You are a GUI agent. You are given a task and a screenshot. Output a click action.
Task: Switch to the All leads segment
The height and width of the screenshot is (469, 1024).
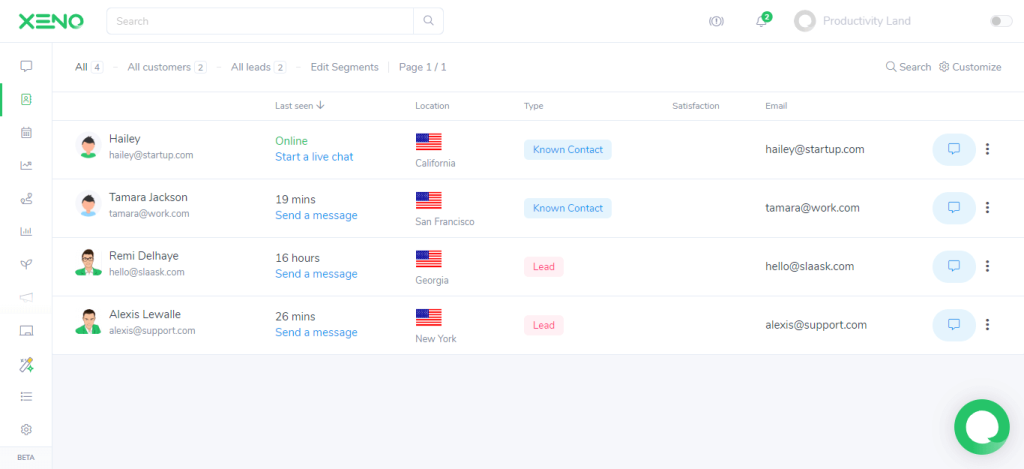pos(251,67)
